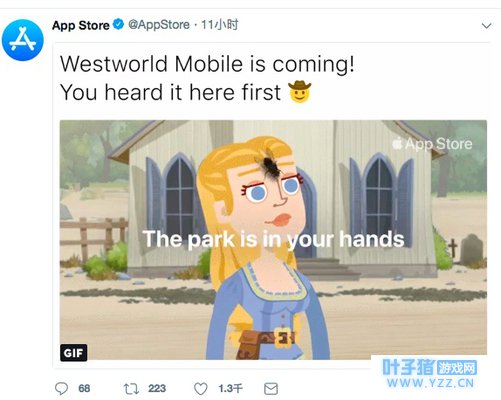
Task: Retweet using the arrows icon
Action: click(x=131, y=389)
